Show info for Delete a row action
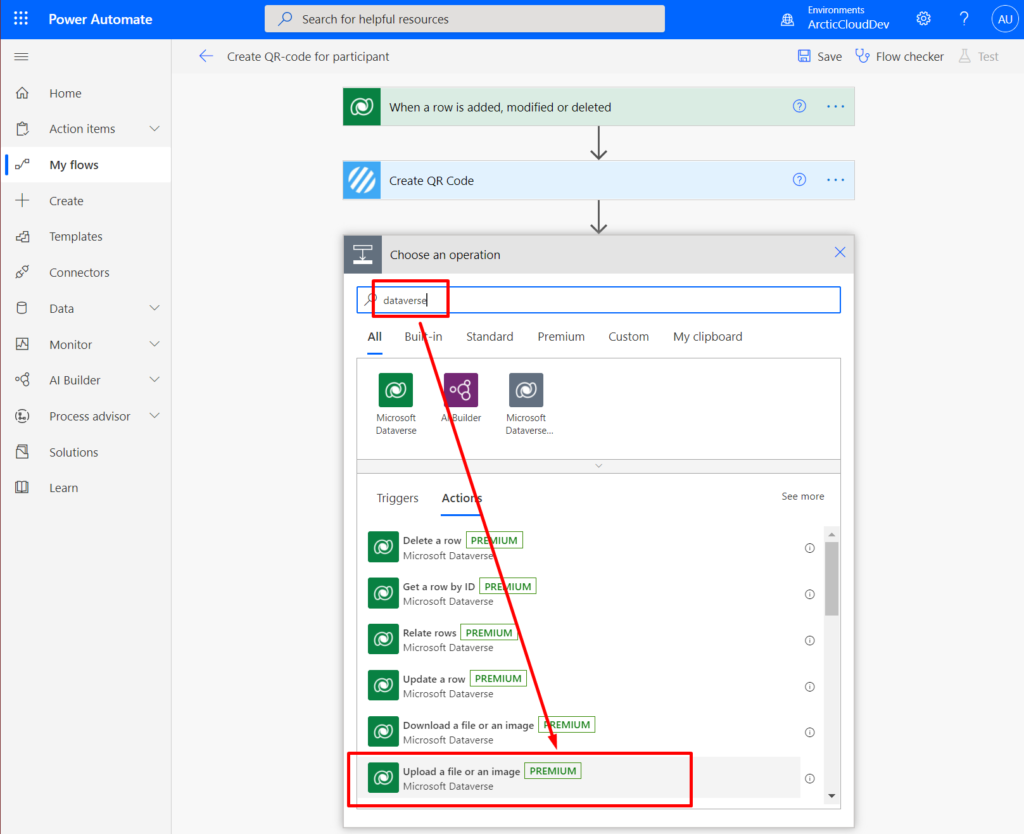This screenshot has width=1024, height=834. click(x=810, y=548)
